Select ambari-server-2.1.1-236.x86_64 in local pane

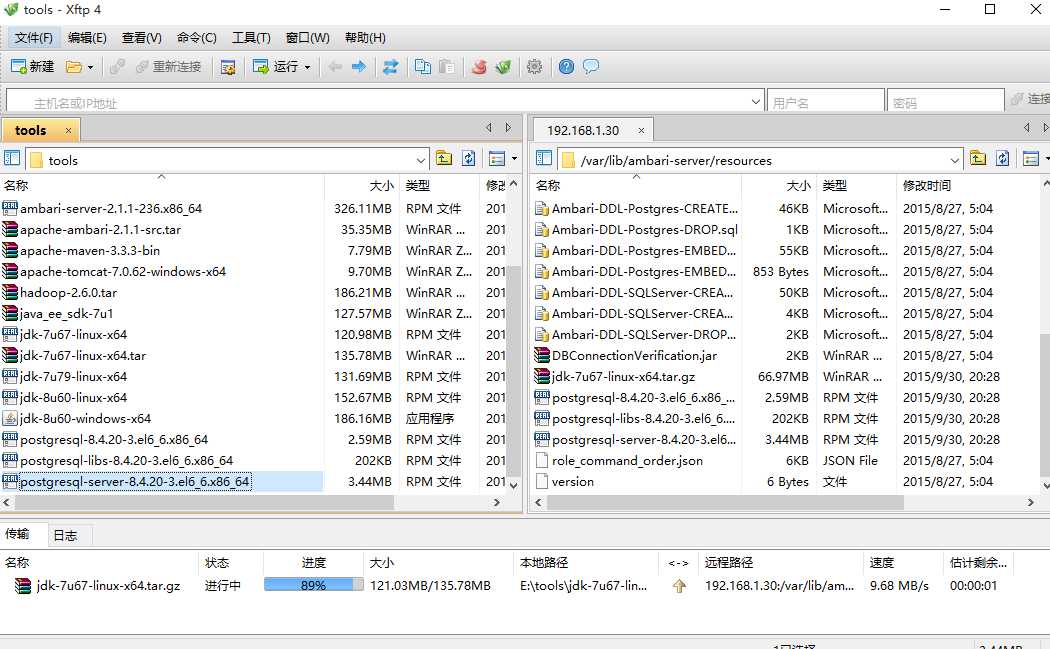point(111,208)
